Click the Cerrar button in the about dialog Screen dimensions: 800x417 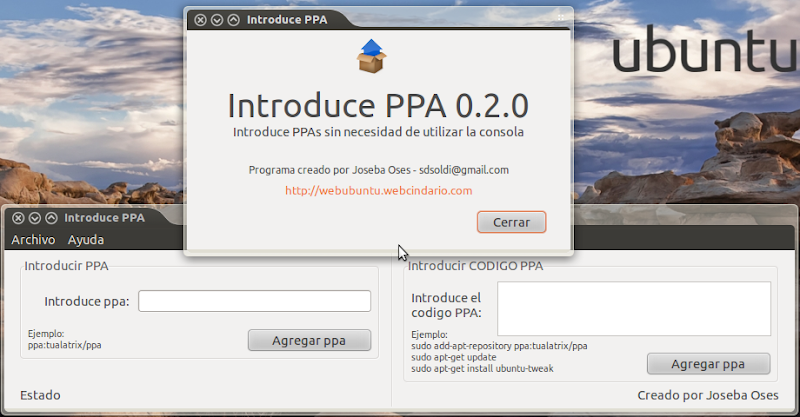[x=511, y=222]
